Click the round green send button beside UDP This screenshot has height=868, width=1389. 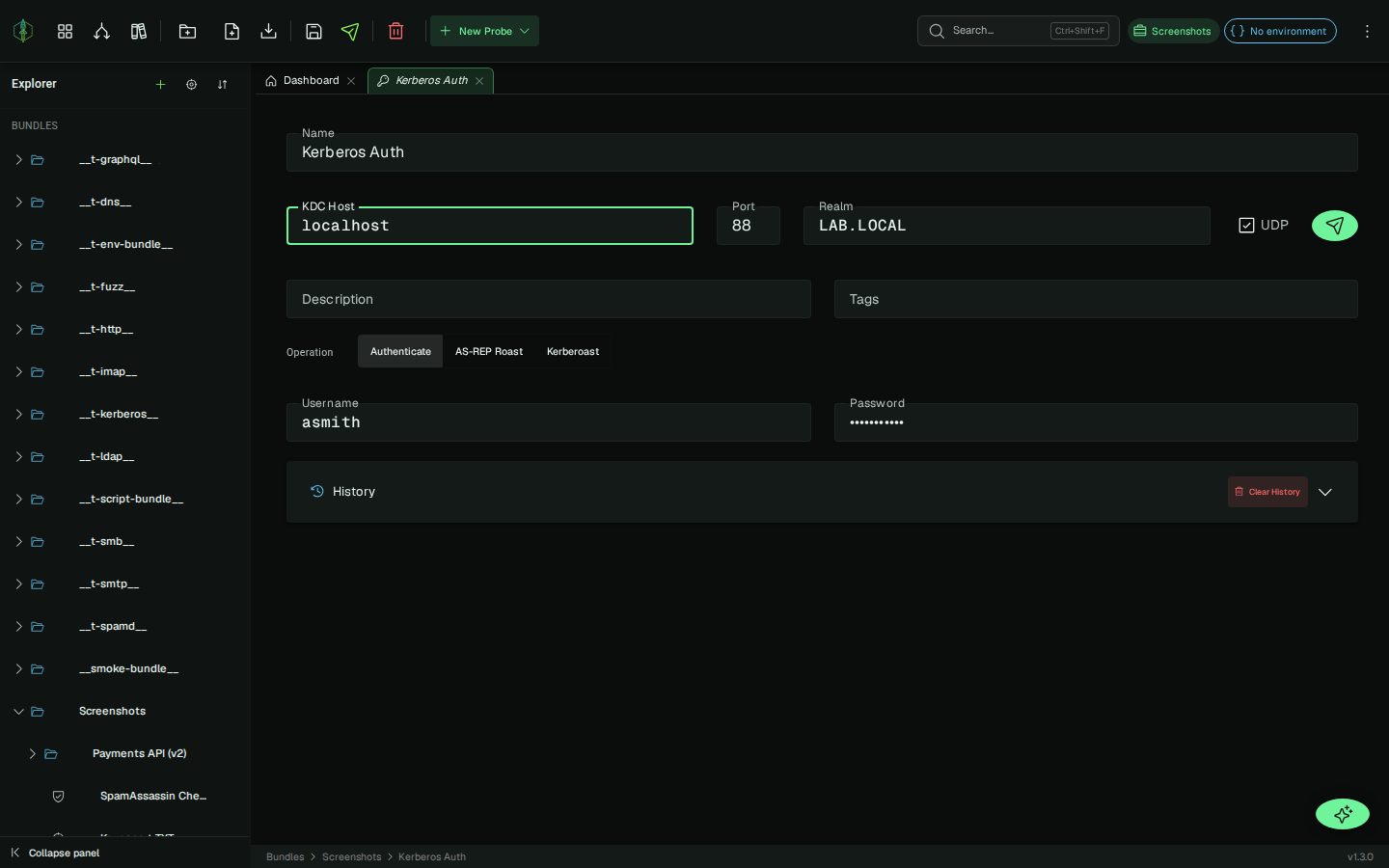(x=1335, y=226)
